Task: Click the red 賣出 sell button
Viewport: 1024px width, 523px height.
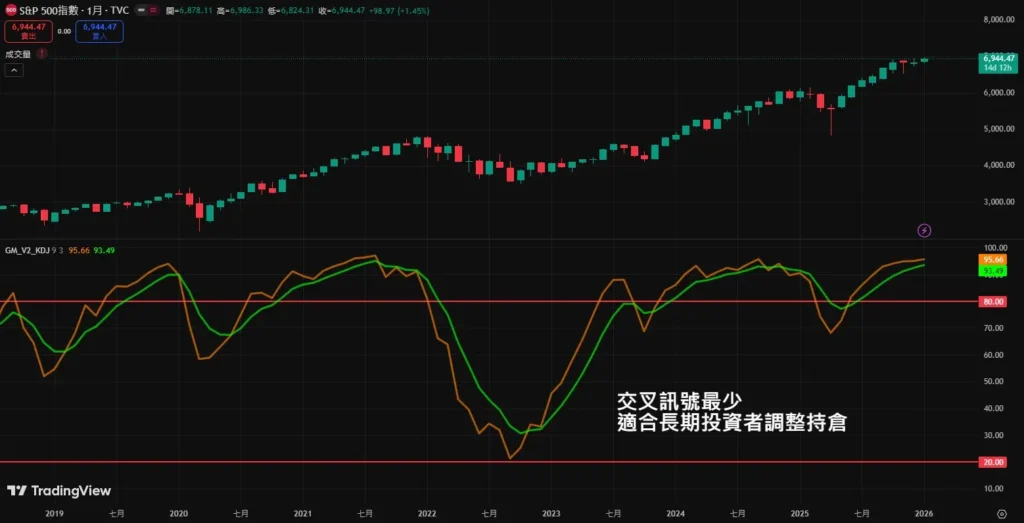Action: point(26,31)
